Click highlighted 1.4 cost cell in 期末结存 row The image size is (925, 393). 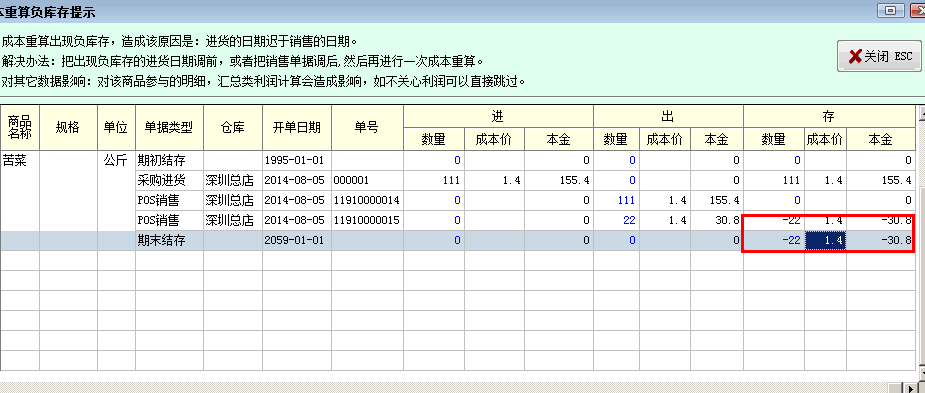pos(825,240)
